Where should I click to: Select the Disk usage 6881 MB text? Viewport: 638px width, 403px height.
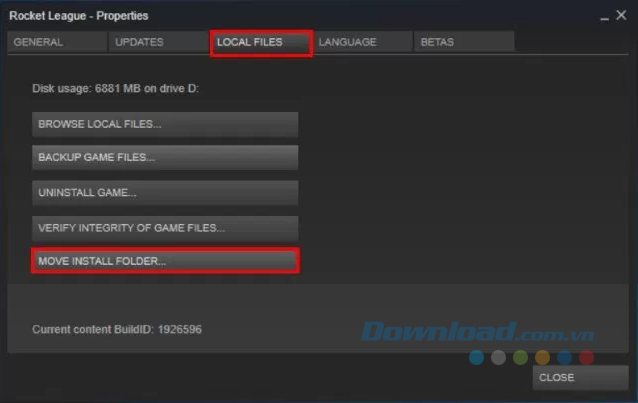click(116, 88)
